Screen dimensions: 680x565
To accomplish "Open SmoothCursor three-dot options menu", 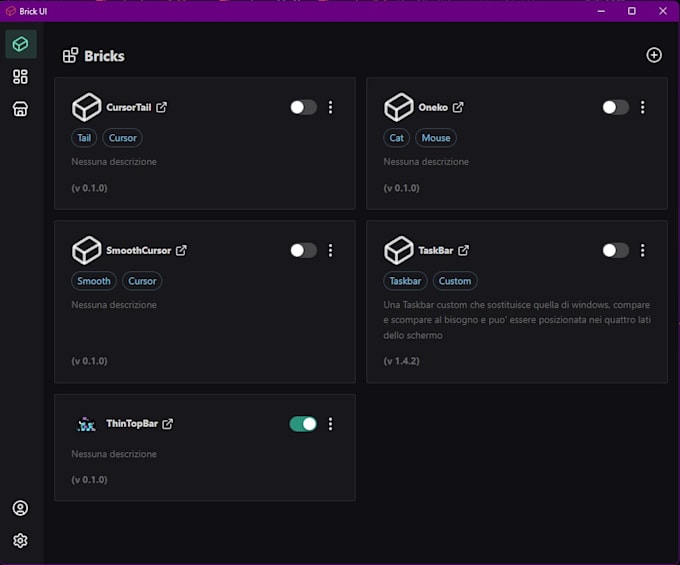I will pos(330,250).
